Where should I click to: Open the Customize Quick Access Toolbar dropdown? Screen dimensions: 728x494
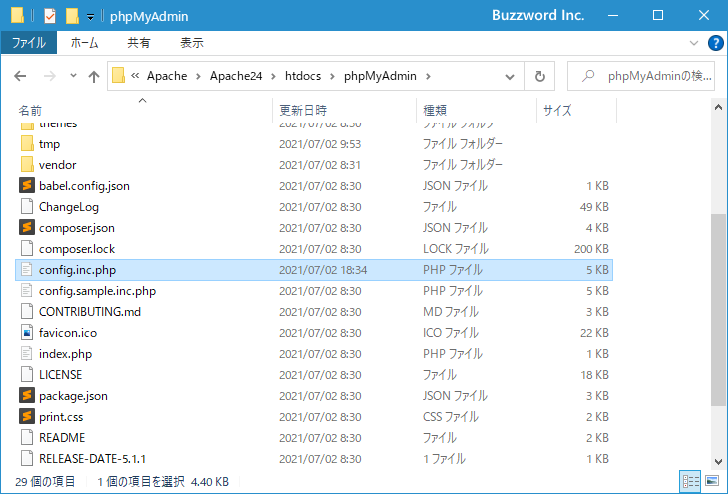click(x=91, y=17)
